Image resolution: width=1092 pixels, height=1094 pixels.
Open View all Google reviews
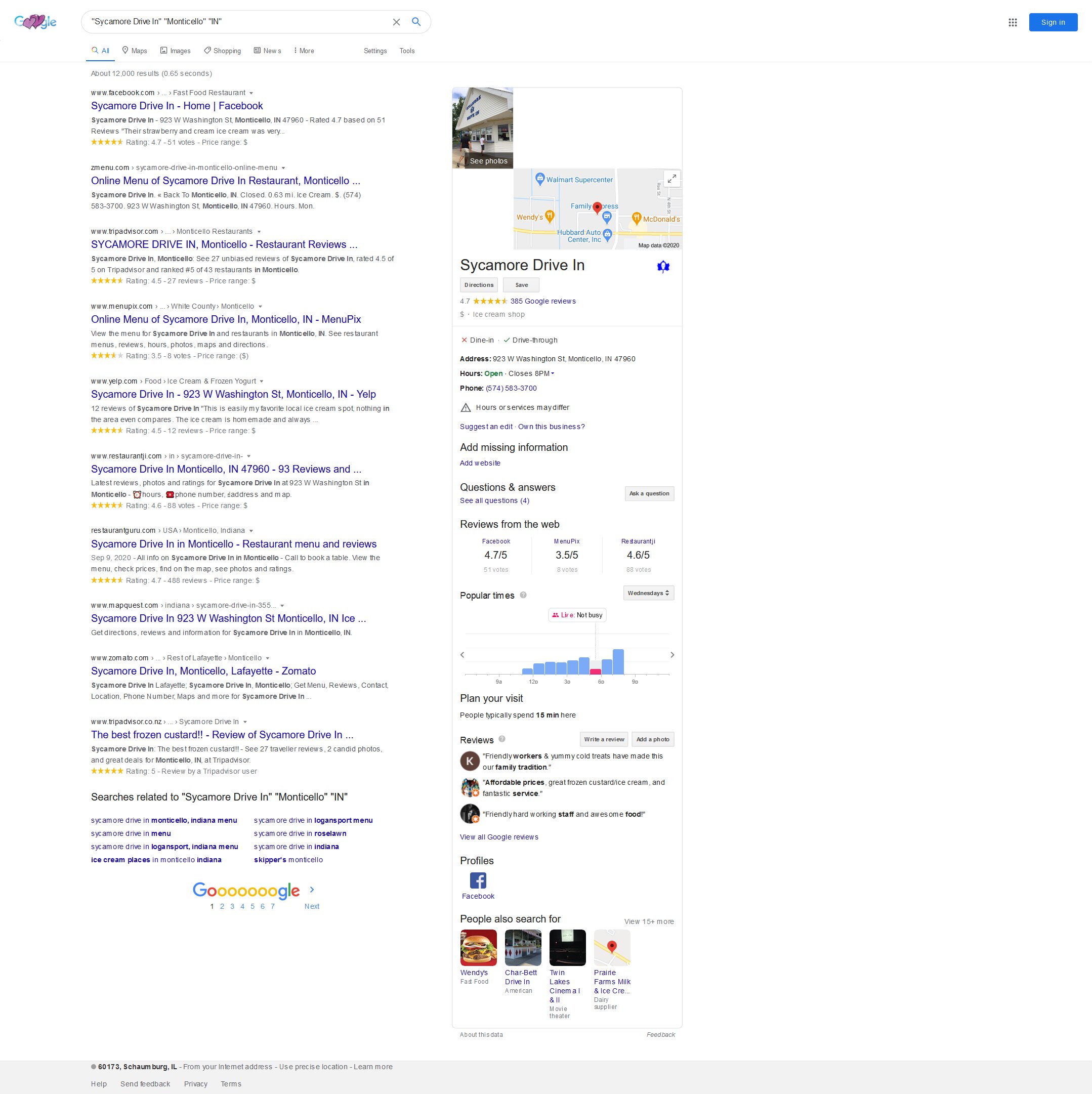coord(499,837)
